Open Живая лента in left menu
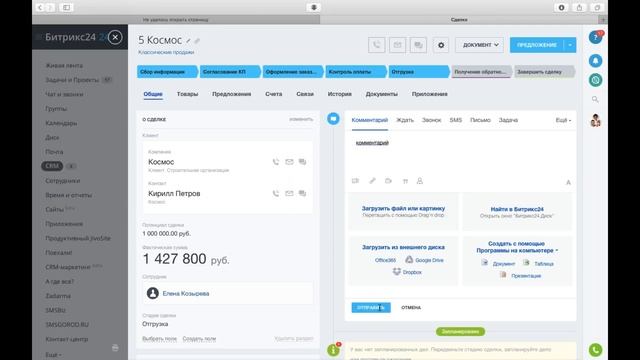This screenshot has width=640, height=360. tap(64, 65)
